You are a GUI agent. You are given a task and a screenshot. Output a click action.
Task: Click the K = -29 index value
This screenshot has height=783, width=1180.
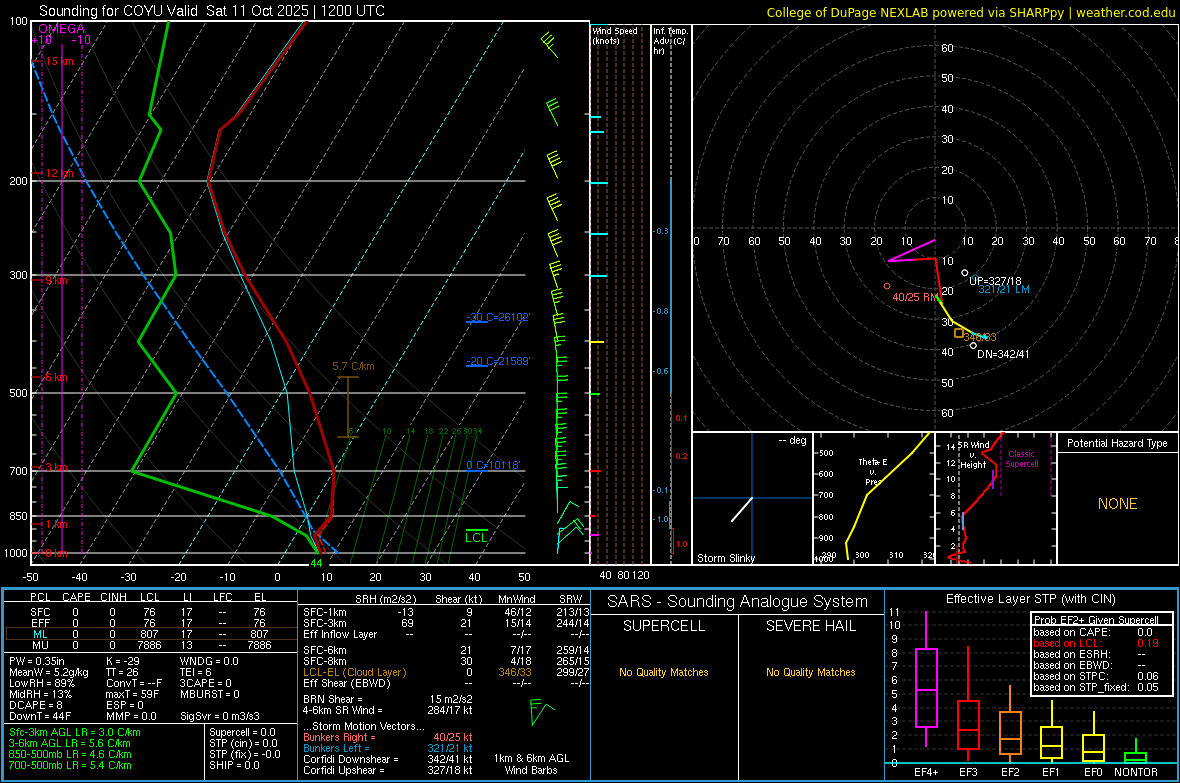(x=123, y=661)
